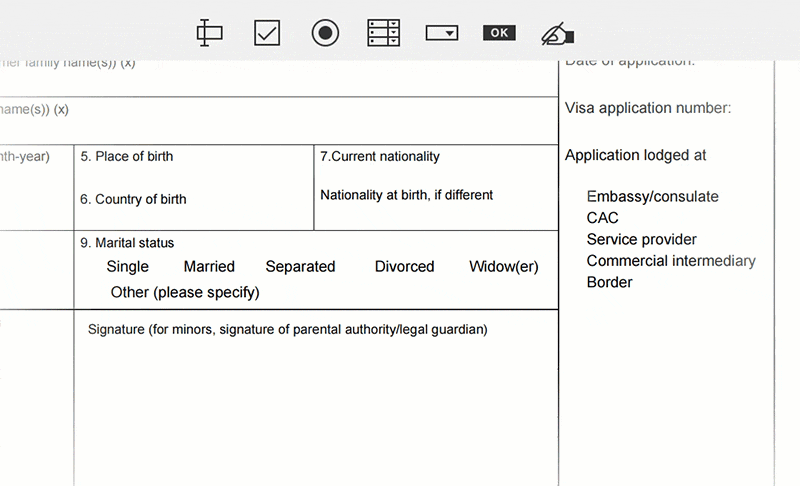Screen dimensions: 800x486
Task: Select the signature field tool
Action: pos(557,34)
